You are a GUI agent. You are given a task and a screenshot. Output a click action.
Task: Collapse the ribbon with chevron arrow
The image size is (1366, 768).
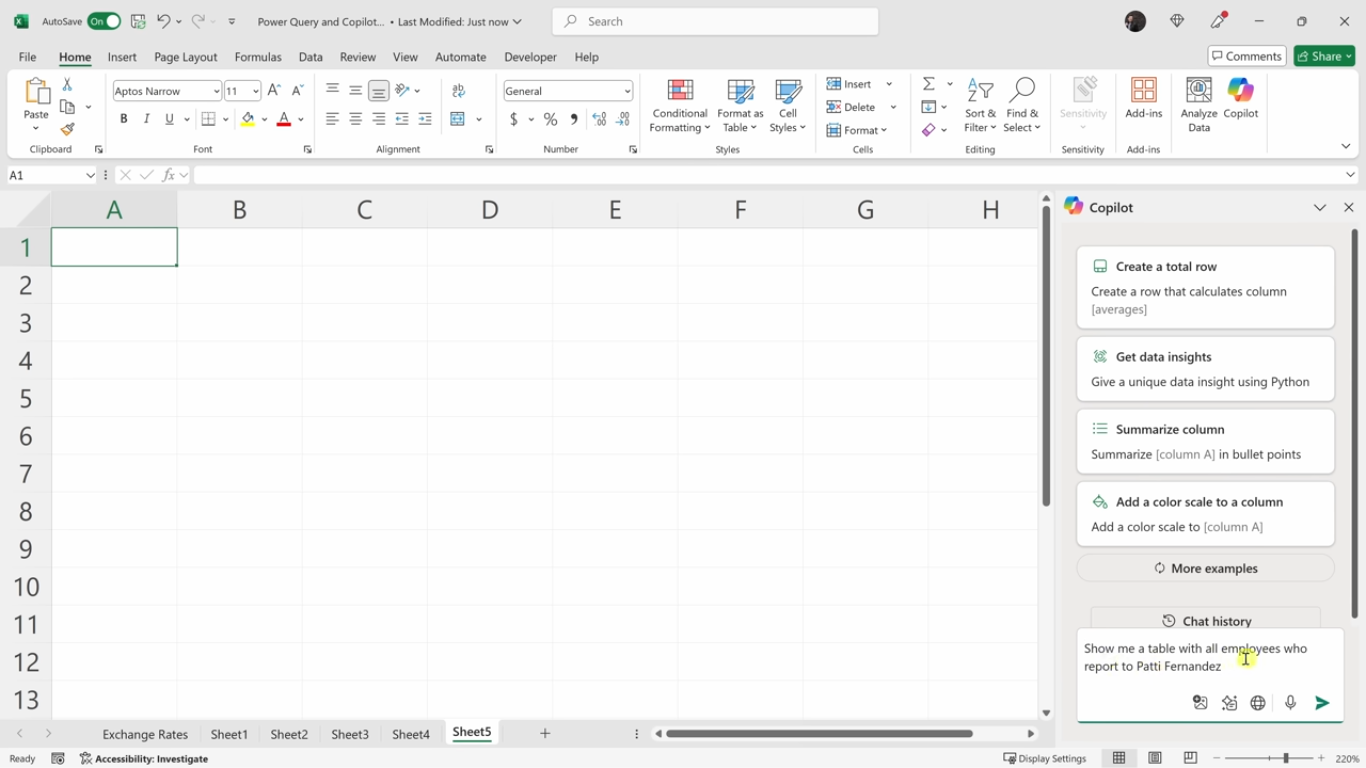1346,146
